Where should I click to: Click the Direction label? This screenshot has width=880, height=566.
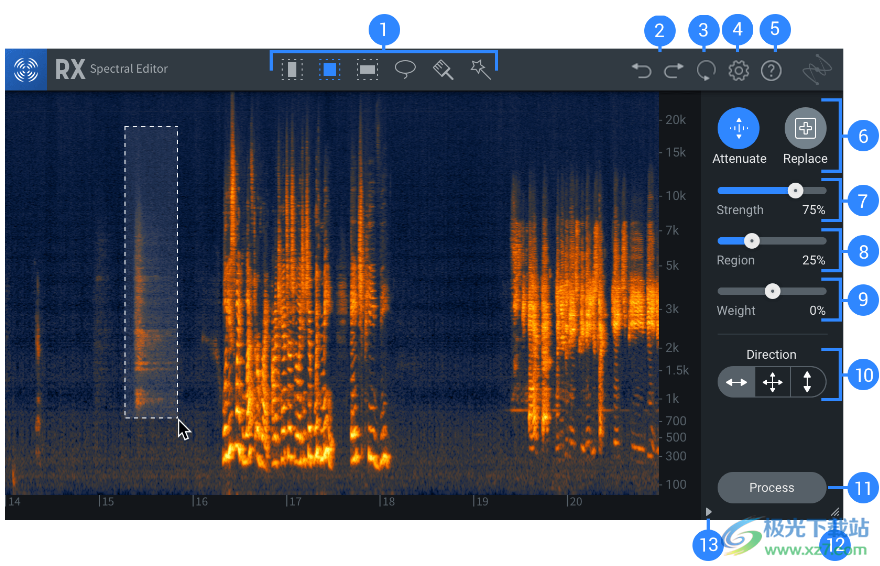coord(771,355)
